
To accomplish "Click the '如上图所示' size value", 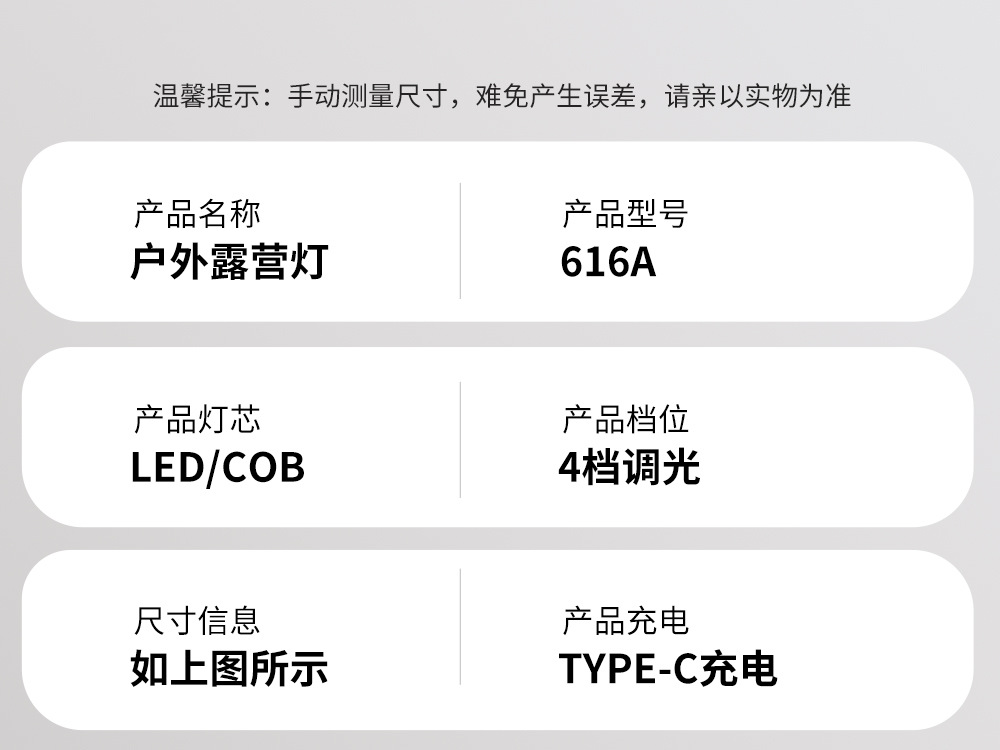I will [229, 669].
